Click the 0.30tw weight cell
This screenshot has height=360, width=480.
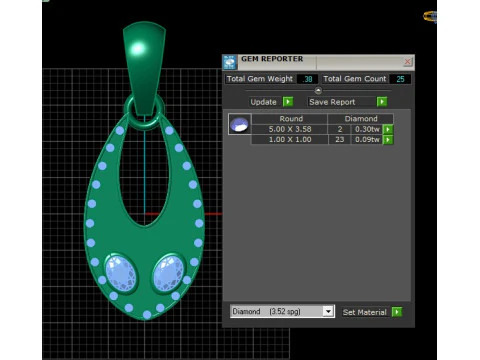[x=367, y=129]
